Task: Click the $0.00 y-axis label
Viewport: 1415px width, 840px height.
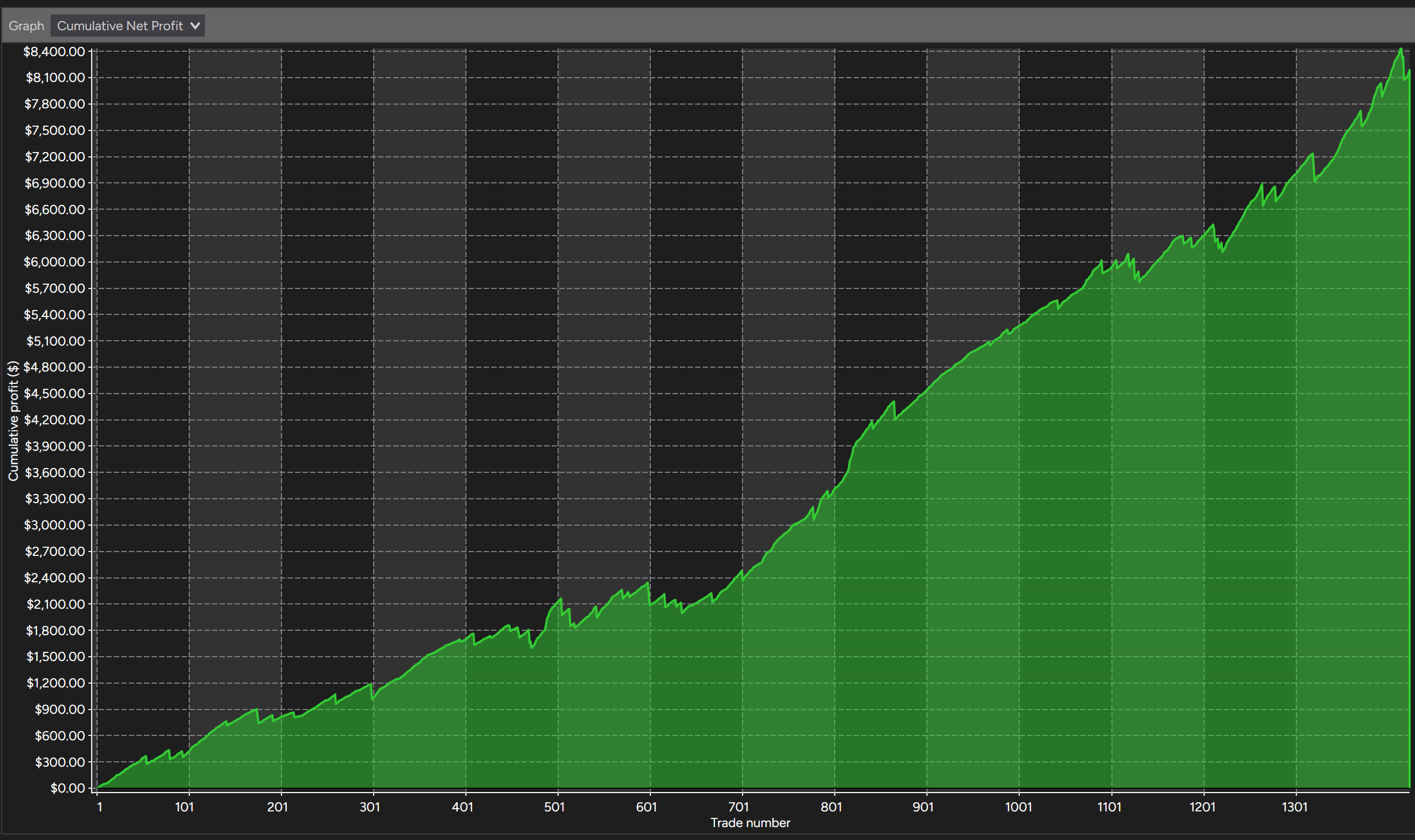Action: [68, 788]
